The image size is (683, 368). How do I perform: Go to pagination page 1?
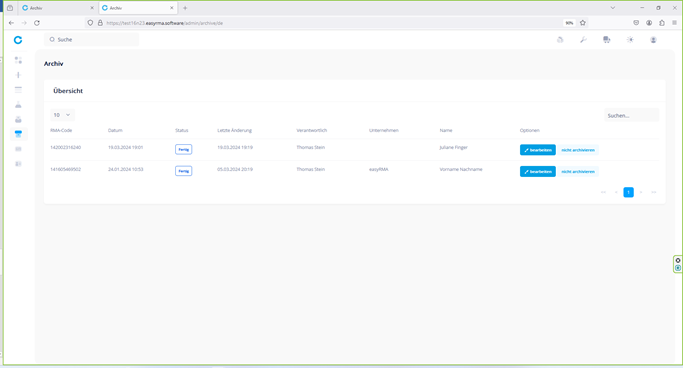click(x=628, y=192)
